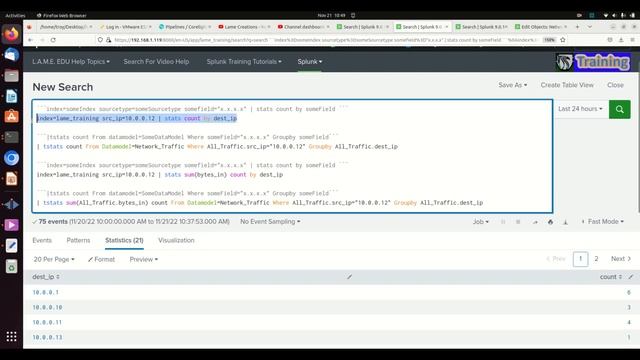The width and height of the screenshot is (640, 360).
Task: Open the Format options
Action: tap(101, 259)
